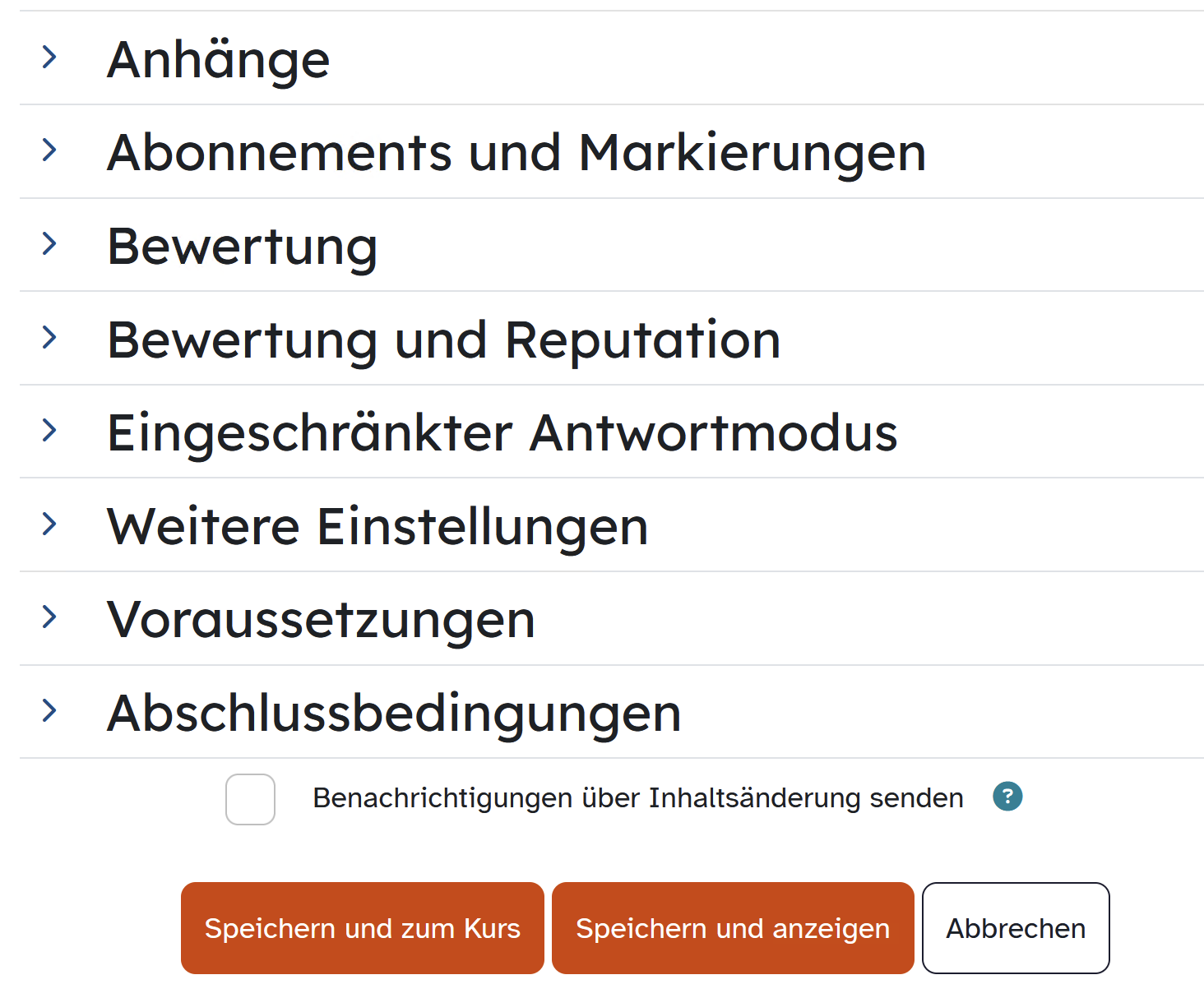Expand Bewertung und Reputation chevron
Image resolution: width=1204 pixels, height=998 pixels.
click(49, 337)
